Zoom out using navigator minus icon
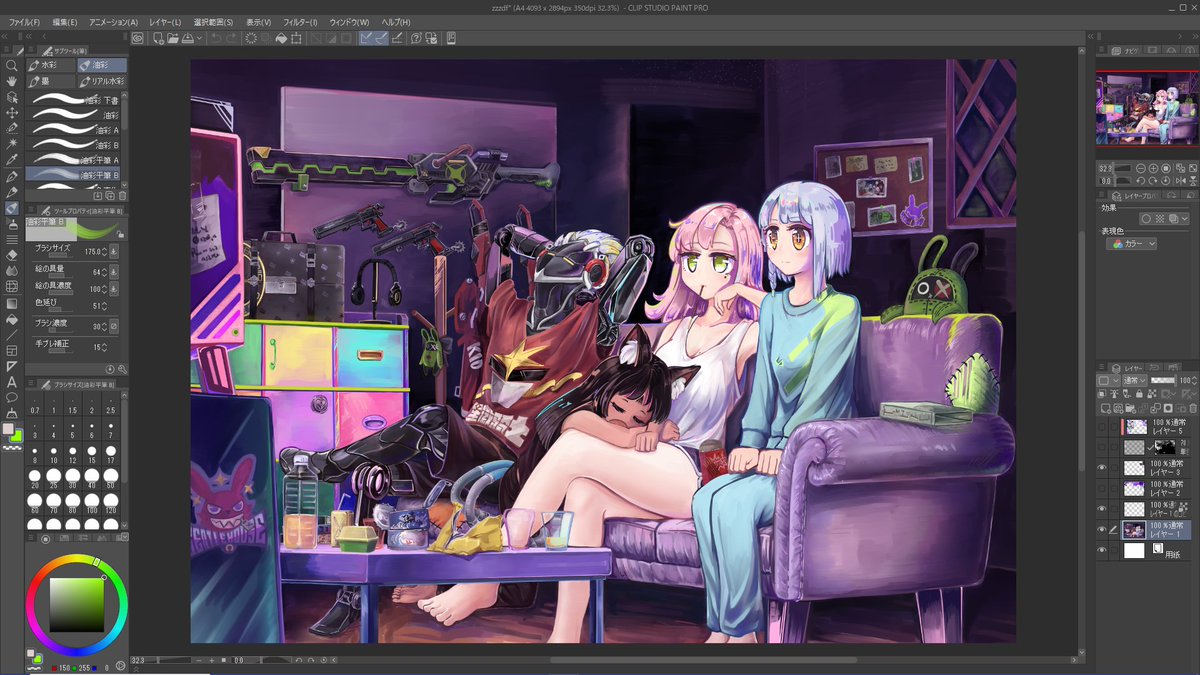Image resolution: width=1200 pixels, height=675 pixels. 1140,169
